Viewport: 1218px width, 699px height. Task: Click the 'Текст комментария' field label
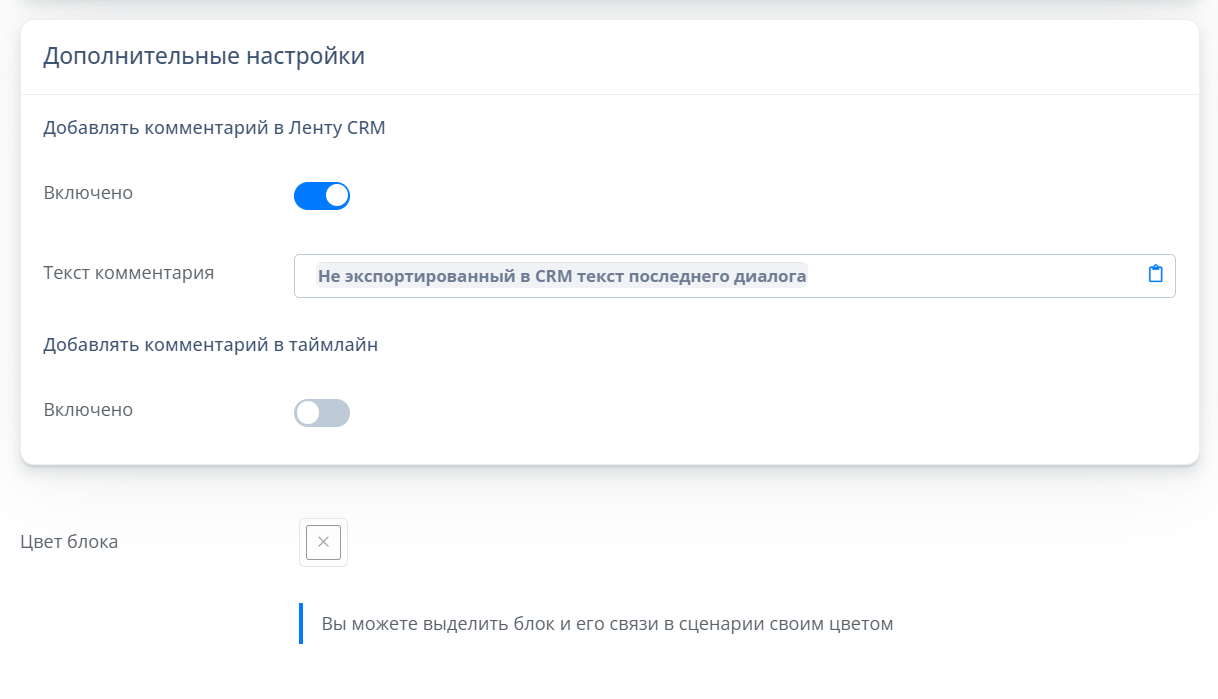point(128,272)
